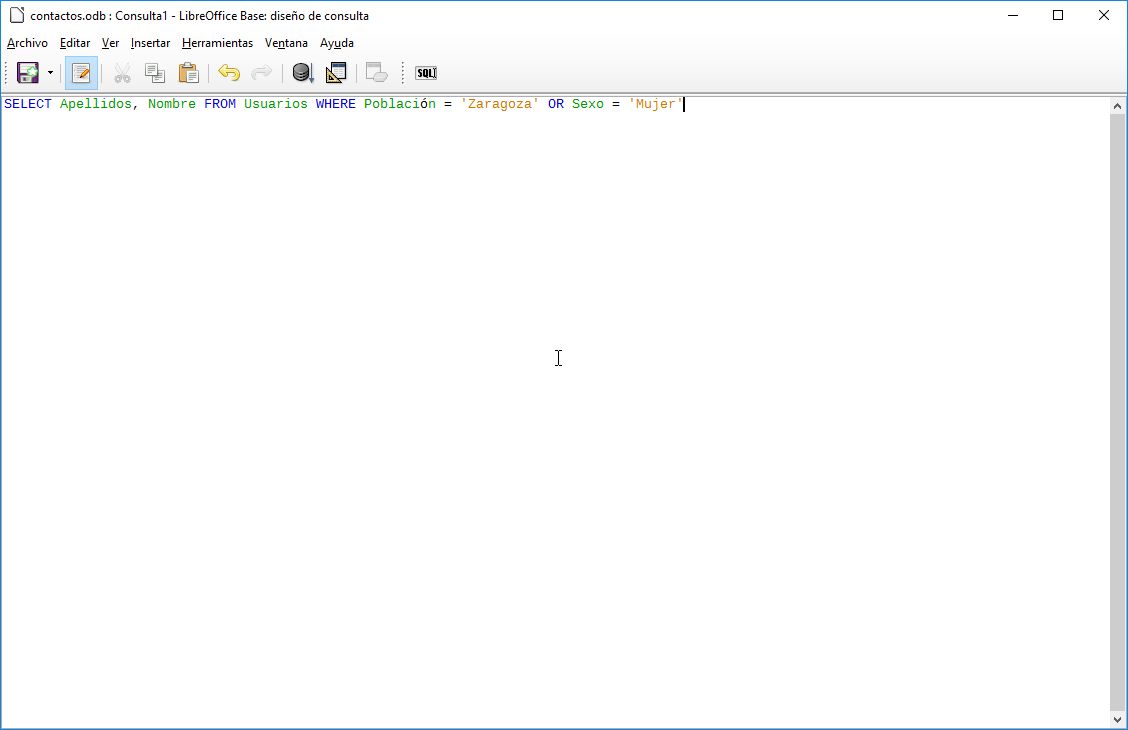
Task: Minimize the query design window
Action: tap(1013, 15)
